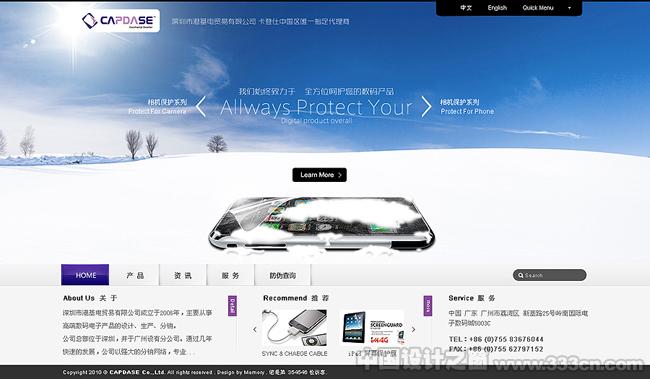Click the CAPDASE logo
This screenshot has height=379, width=650.
120,21
